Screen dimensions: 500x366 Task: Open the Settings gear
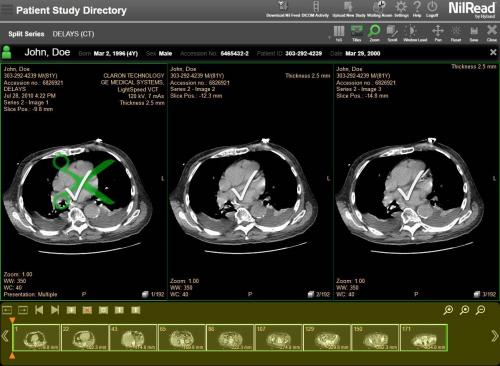[x=401, y=9]
